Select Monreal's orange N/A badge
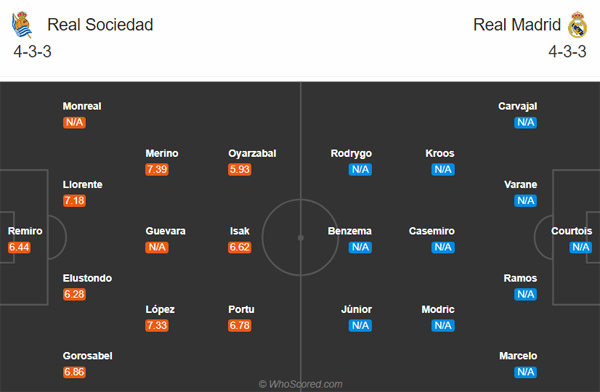600x392 pixels. pos(74,122)
